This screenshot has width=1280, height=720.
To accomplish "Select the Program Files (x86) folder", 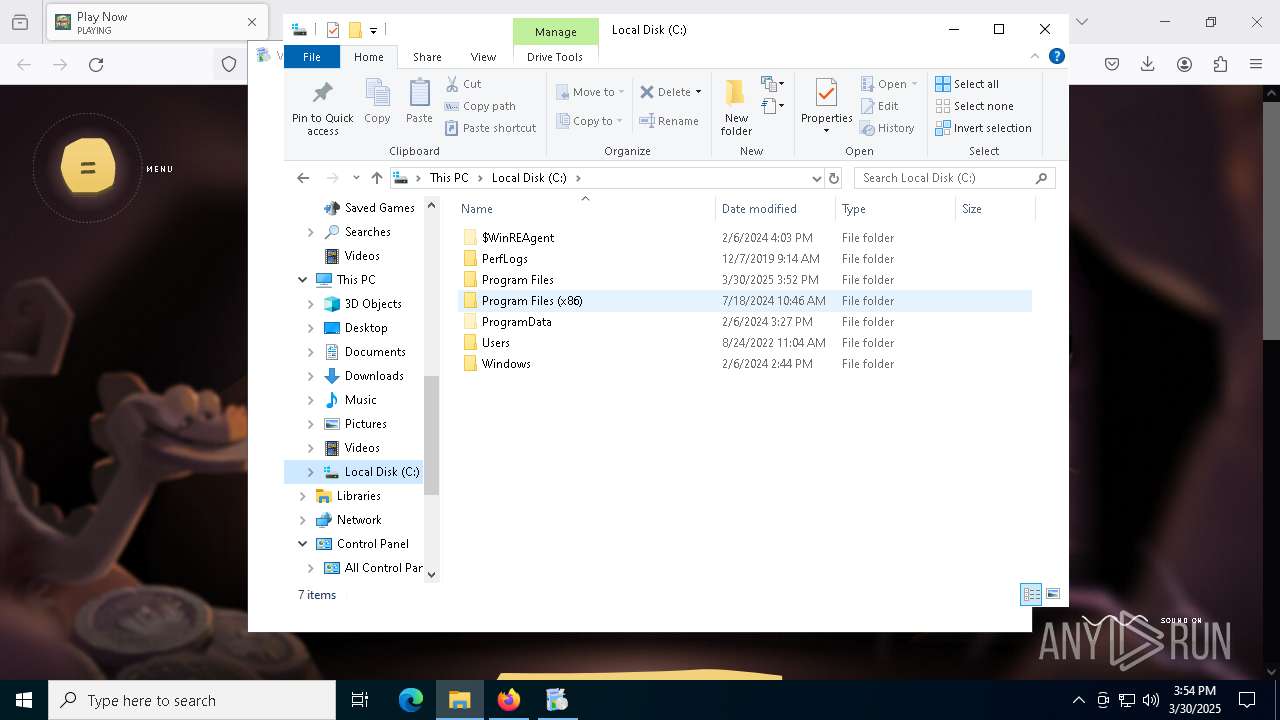I will 744,301.
